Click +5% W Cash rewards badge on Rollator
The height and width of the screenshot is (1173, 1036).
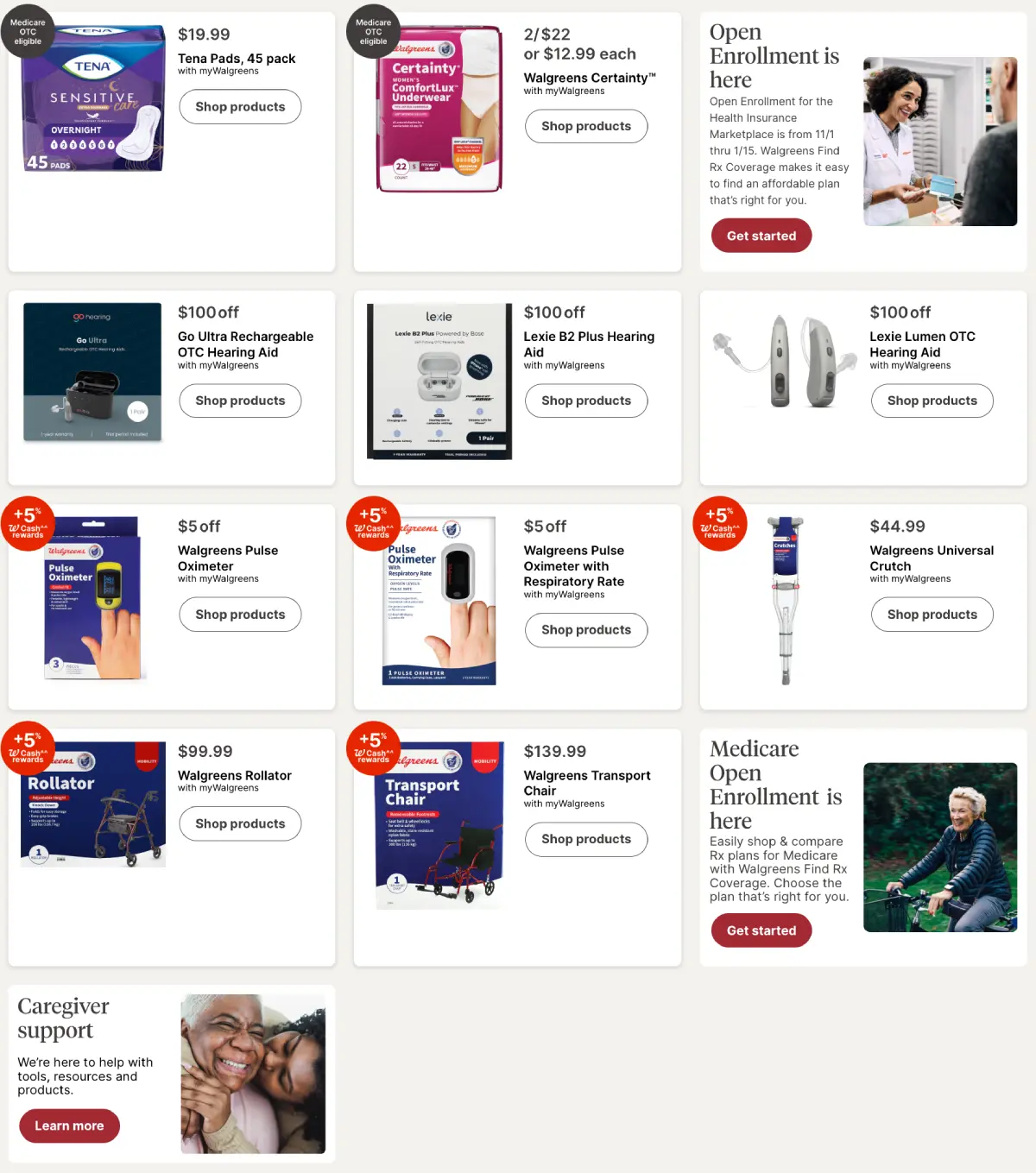pyautogui.click(x=28, y=747)
